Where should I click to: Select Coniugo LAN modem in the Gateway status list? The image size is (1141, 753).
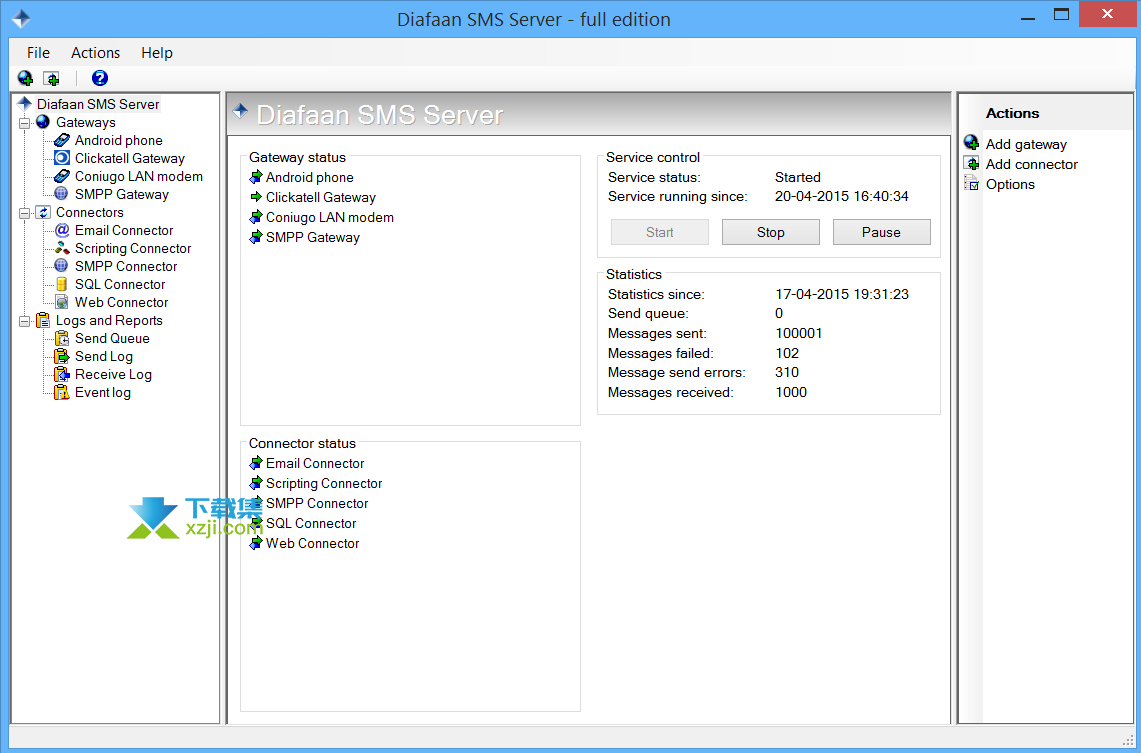(330, 218)
